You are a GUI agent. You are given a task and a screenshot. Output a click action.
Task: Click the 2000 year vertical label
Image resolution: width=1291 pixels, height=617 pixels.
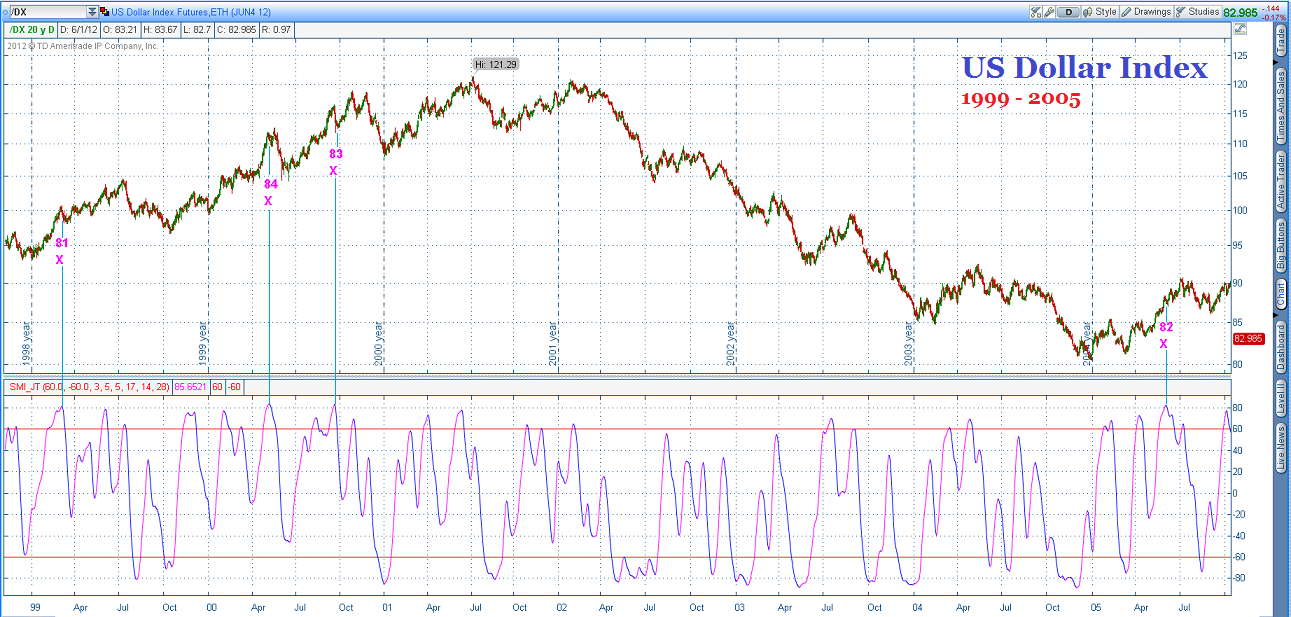379,342
